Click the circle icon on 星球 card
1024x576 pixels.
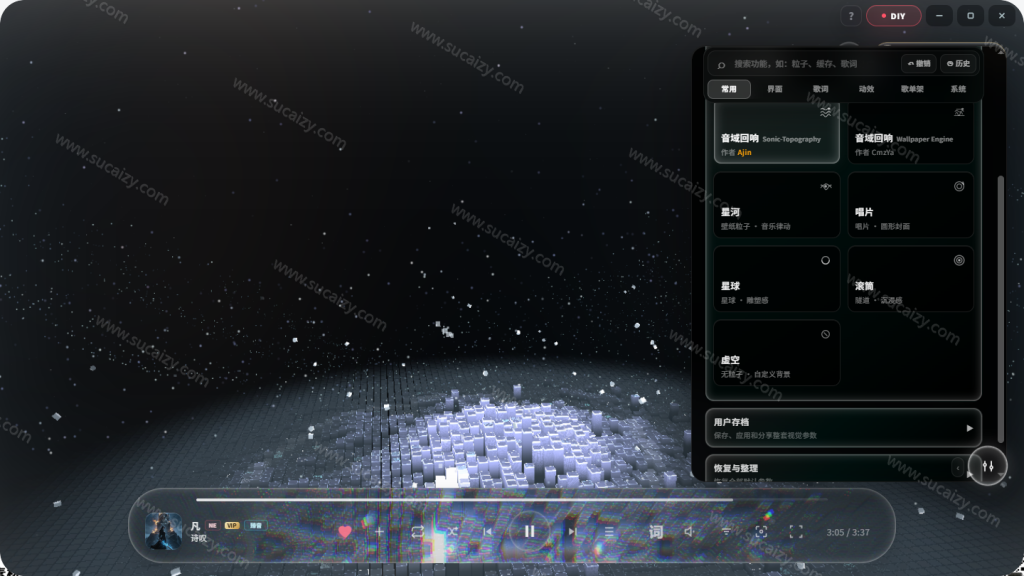(825, 260)
